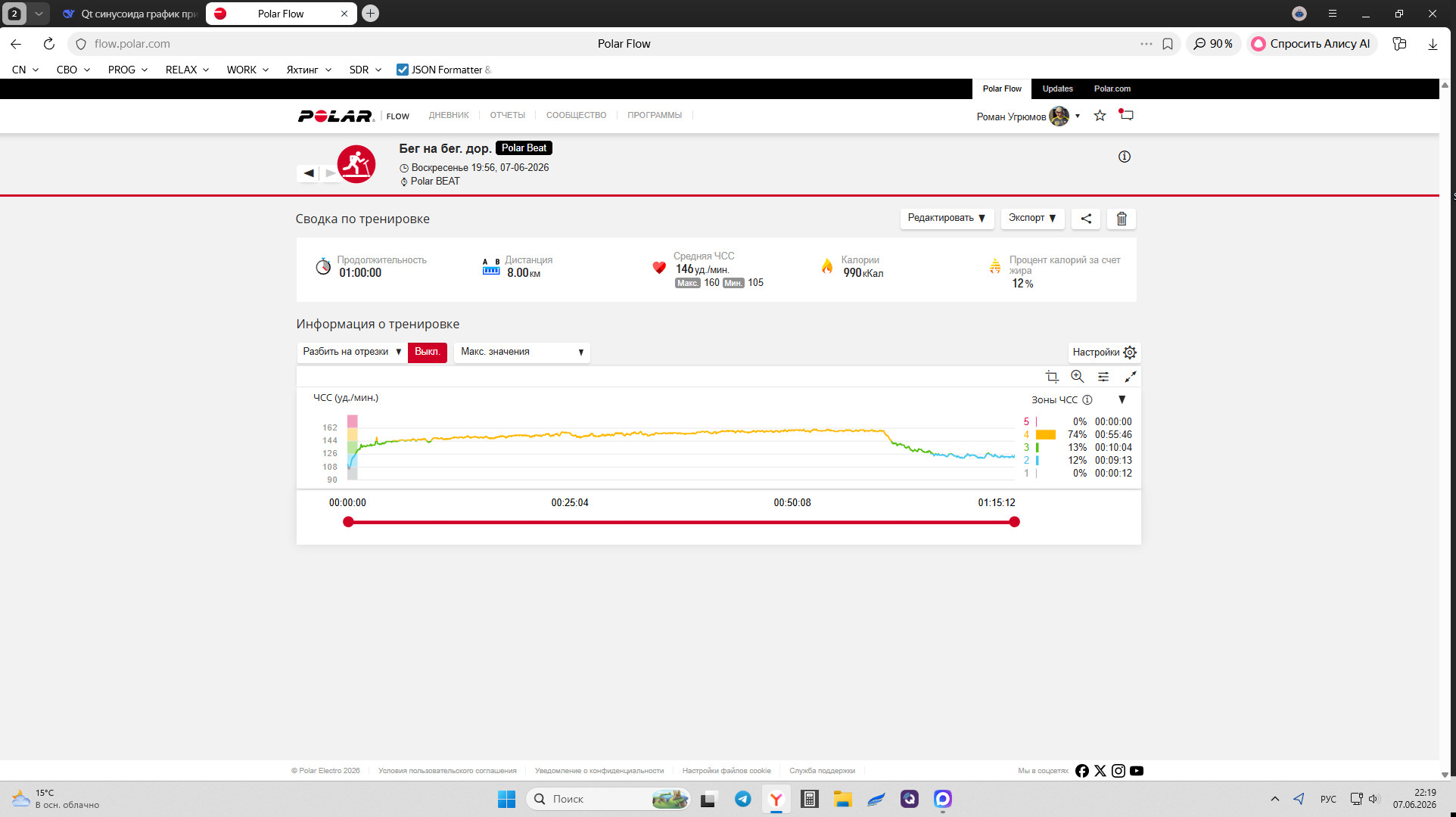
Task: Open Polar X social page
Action: point(1100,771)
